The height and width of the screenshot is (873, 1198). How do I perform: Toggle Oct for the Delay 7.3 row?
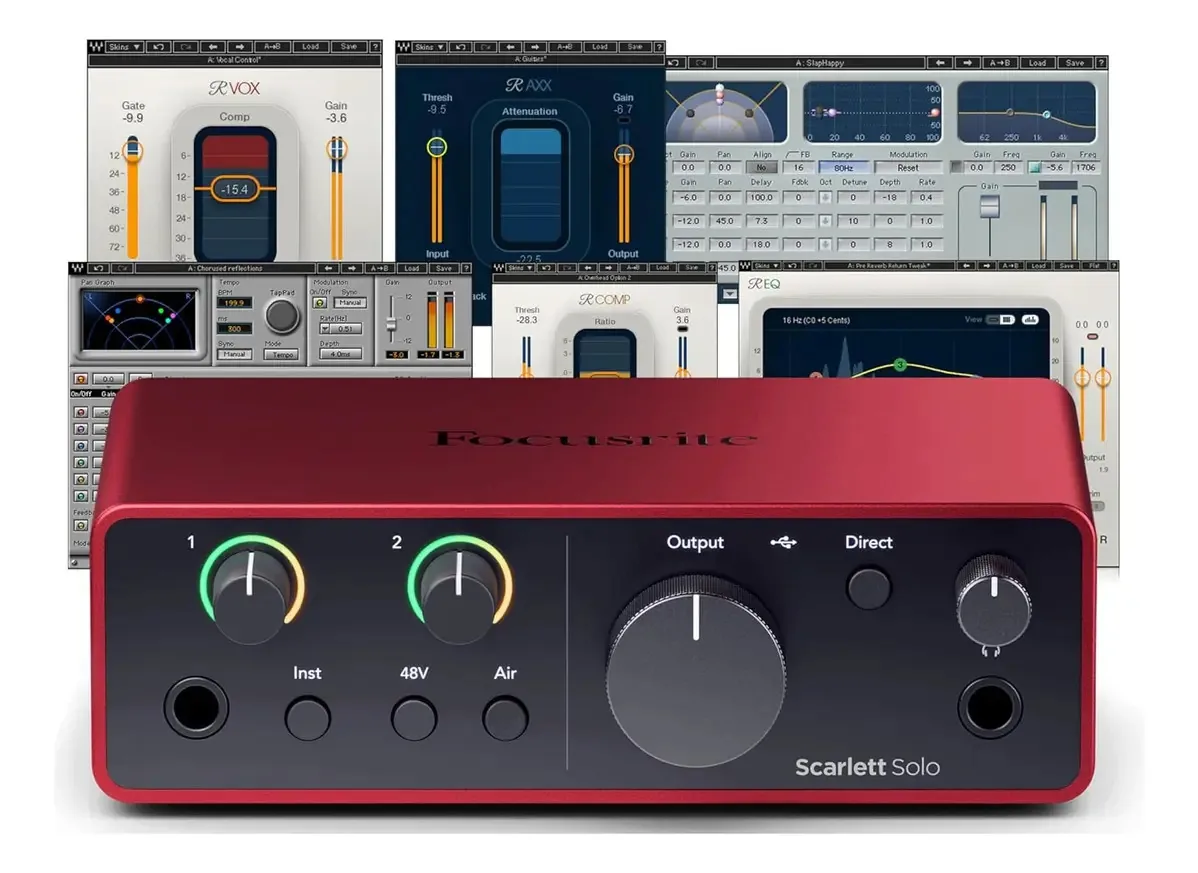825,221
